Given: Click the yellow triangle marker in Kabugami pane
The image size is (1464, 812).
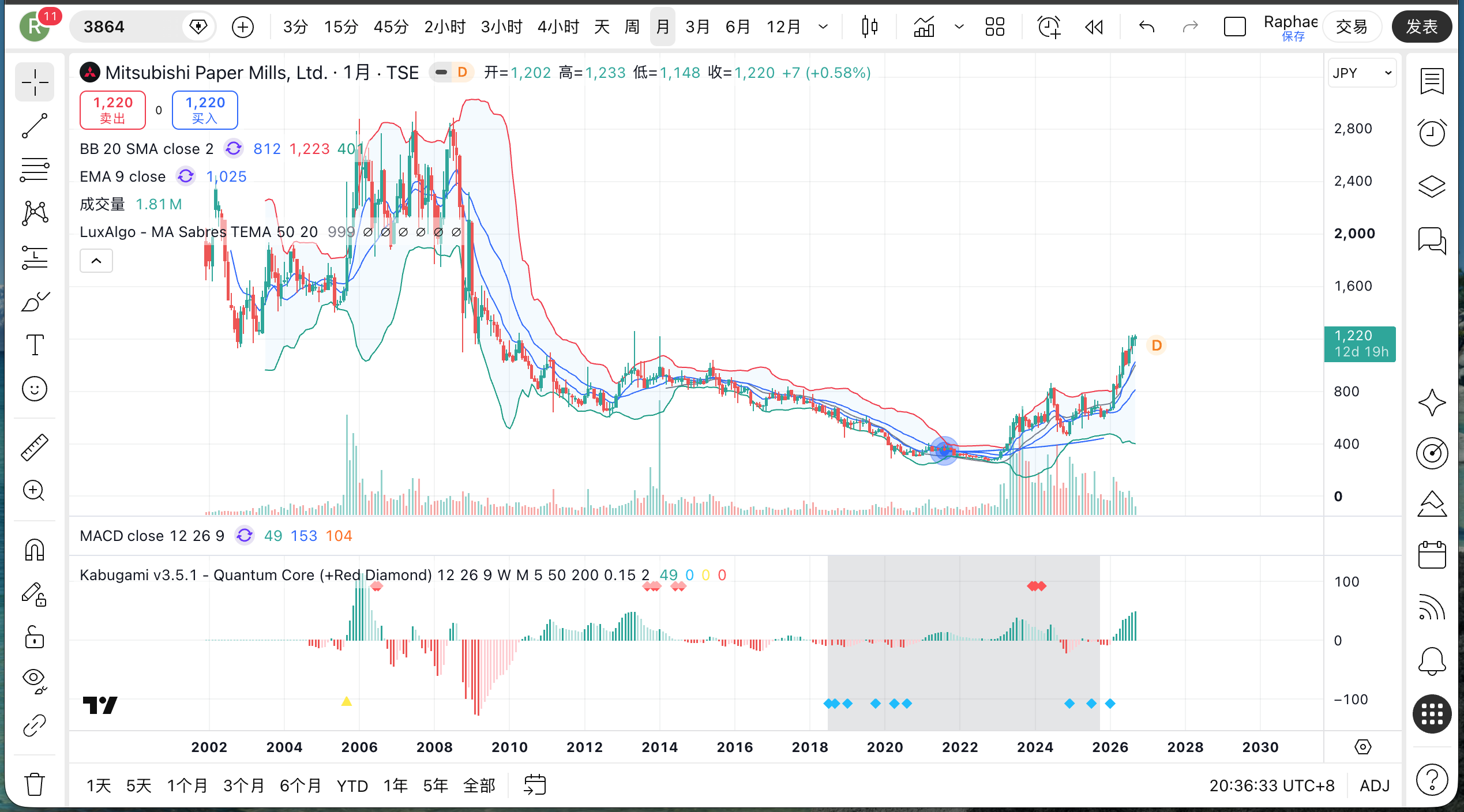Looking at the screenshot, I should point(347,701).
